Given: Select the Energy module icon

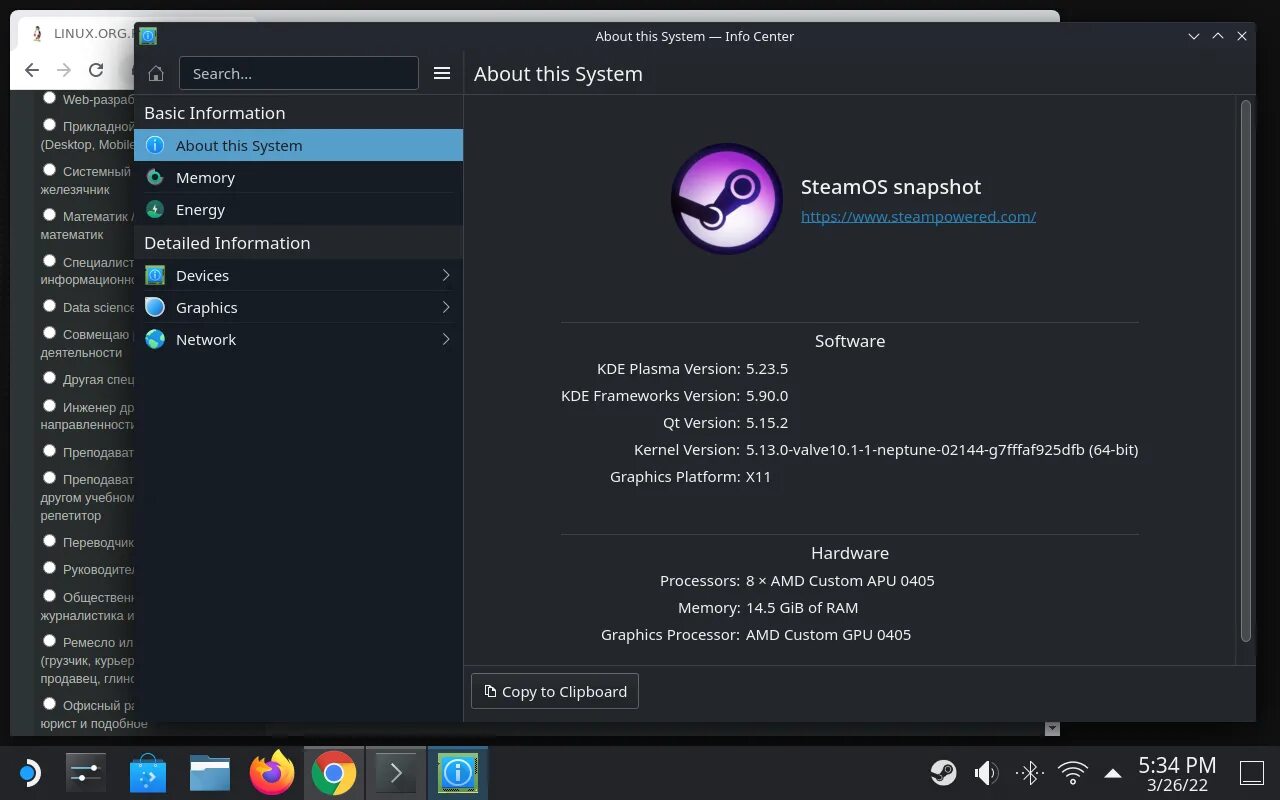Looking at the screenshot, I should click(x=155, y=209).
